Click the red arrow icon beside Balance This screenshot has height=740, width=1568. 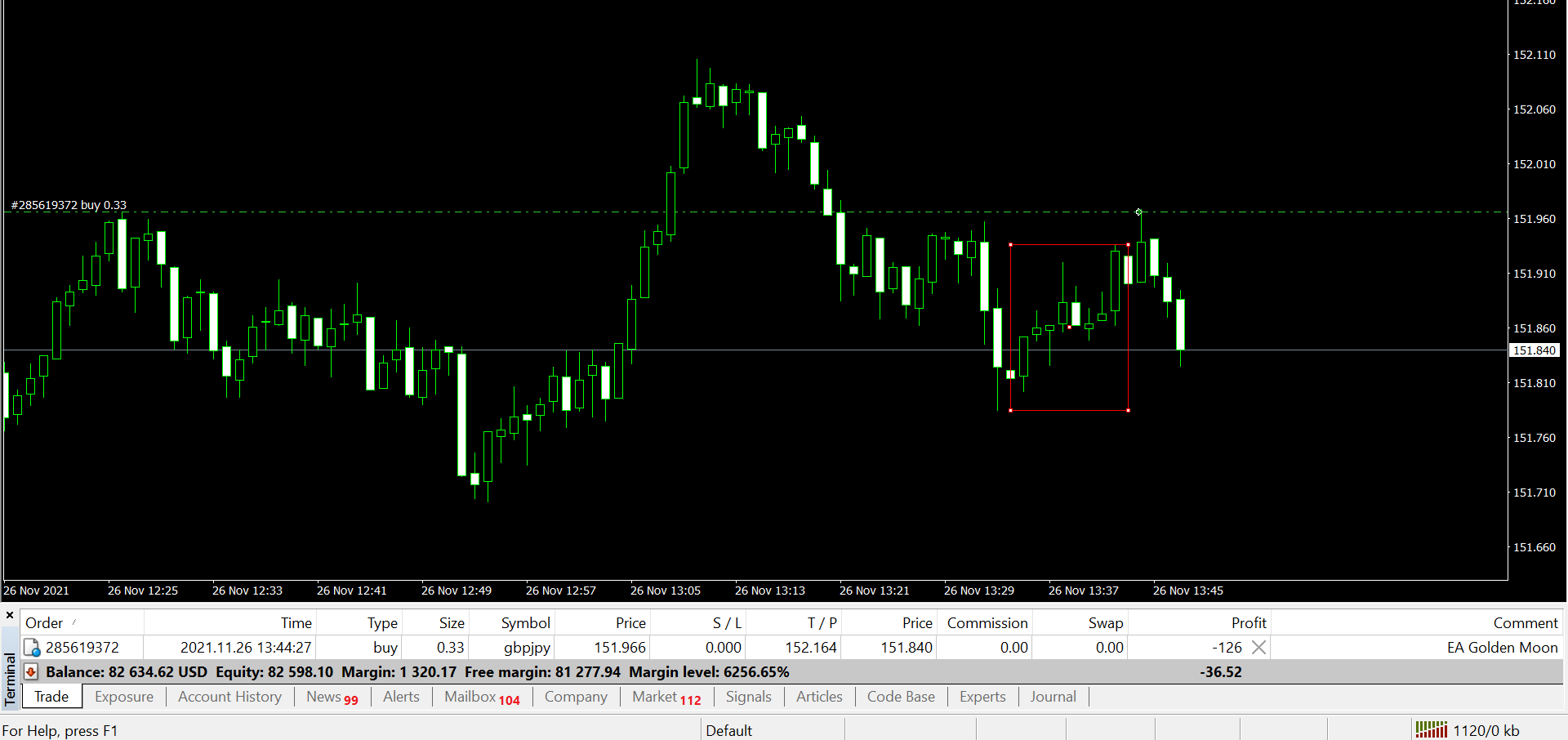31,672
